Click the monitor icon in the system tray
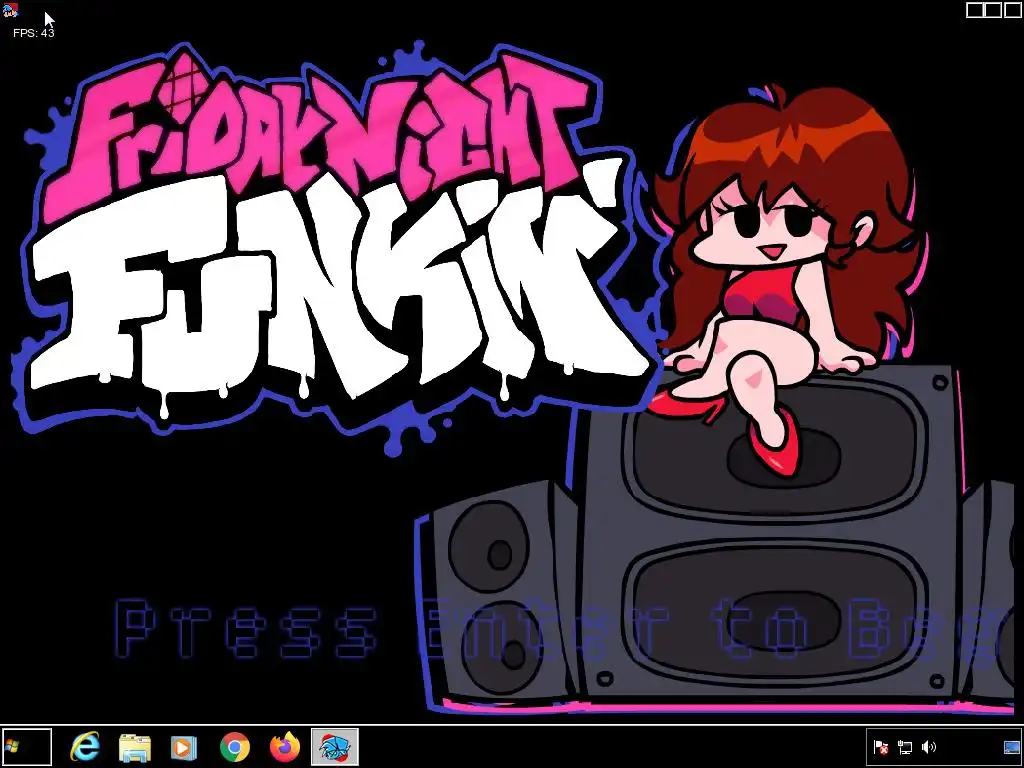1024x768 pixels. tap(1012, 747)
